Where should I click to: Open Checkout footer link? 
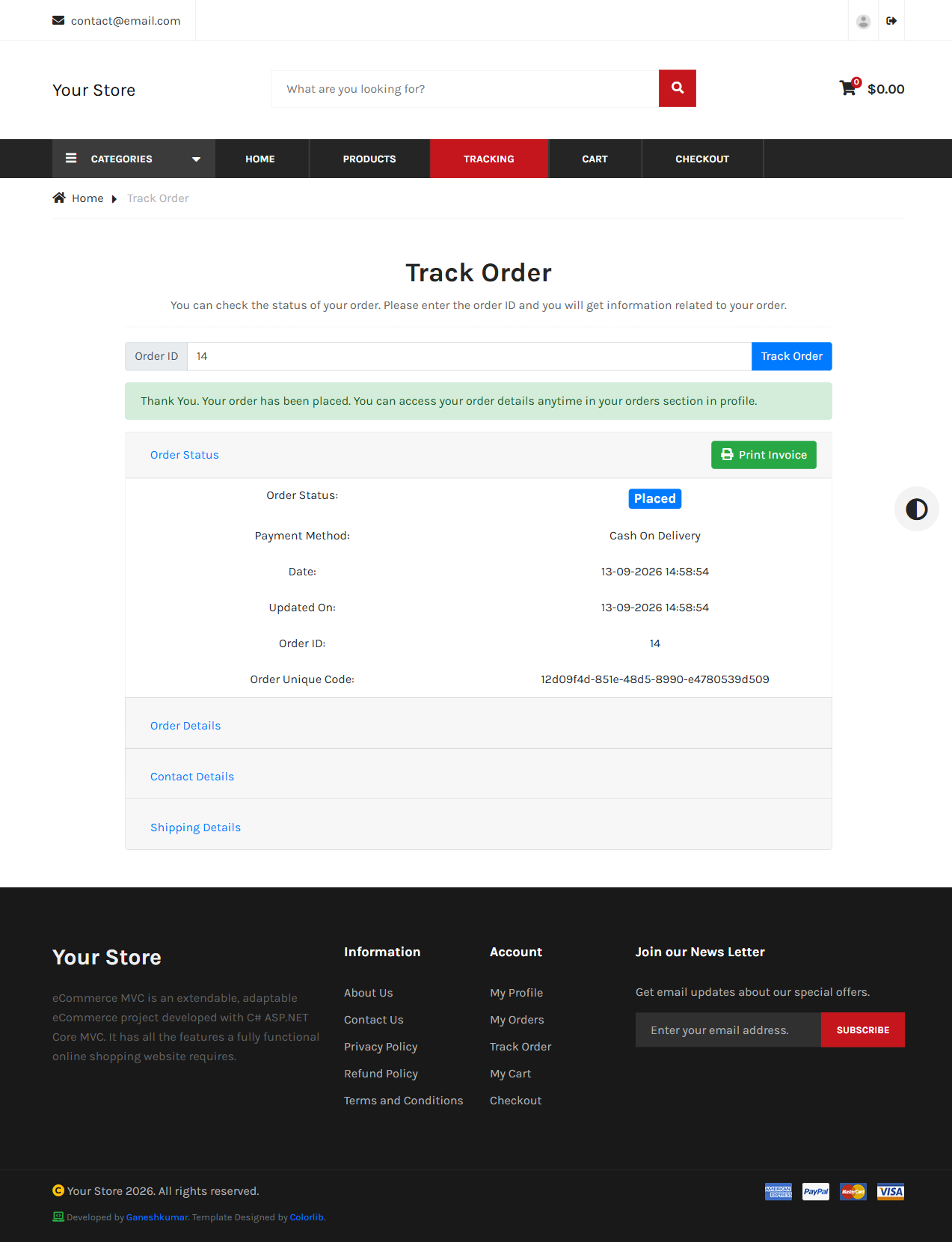pos(516,1101)
